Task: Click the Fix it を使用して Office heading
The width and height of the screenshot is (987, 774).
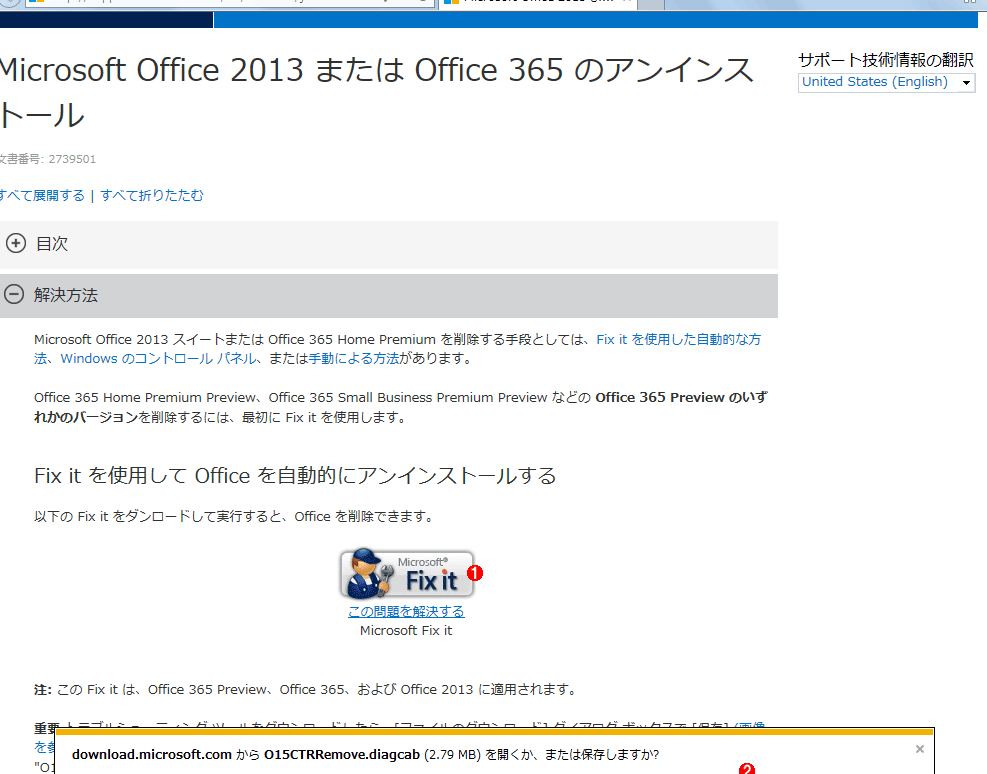Action: pyautogui.click(x=295, y=475)
